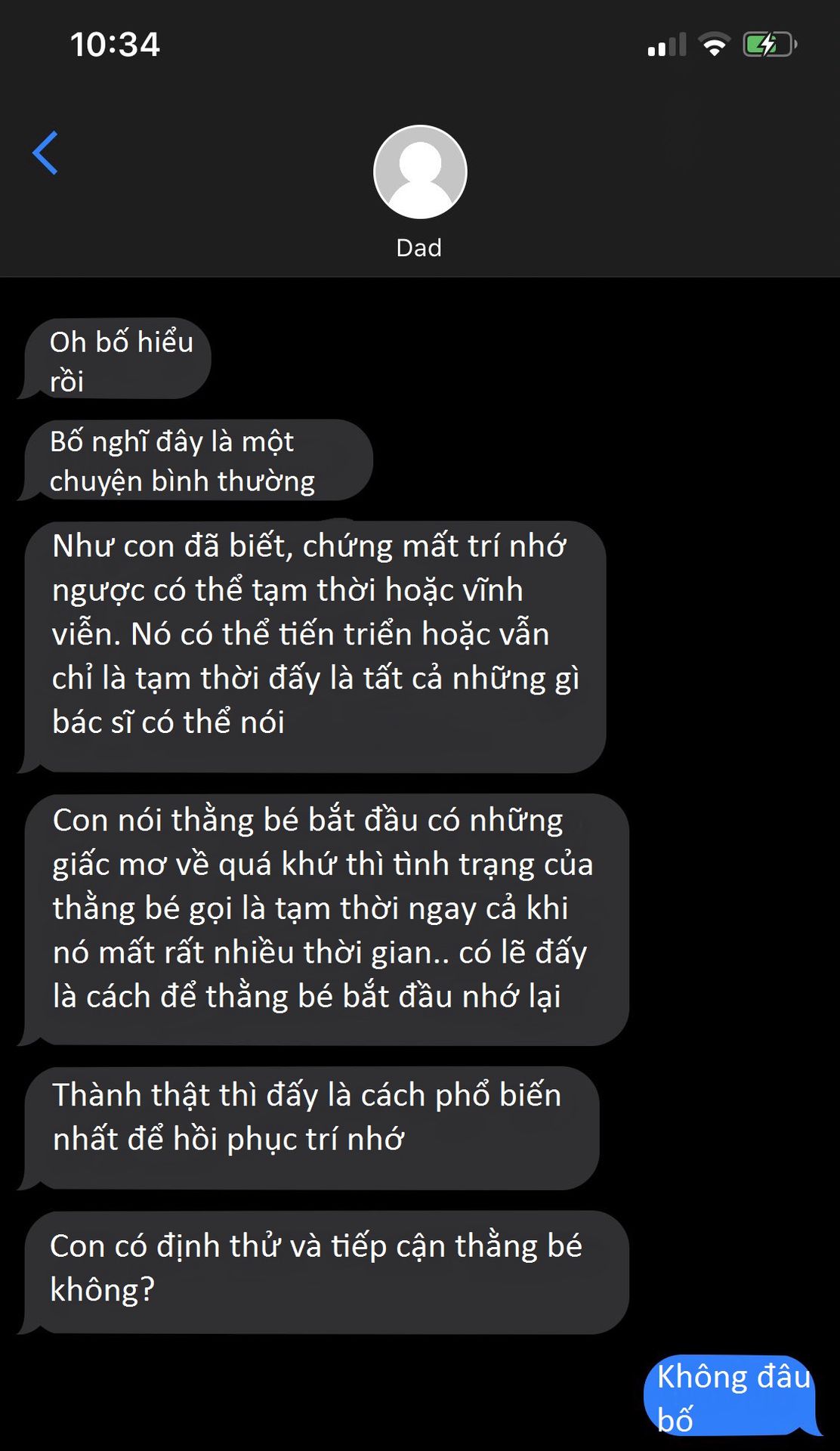Select the 'Oh bố hiểu rồi' message
840x1451 pixels.
[x=117, y=359]
